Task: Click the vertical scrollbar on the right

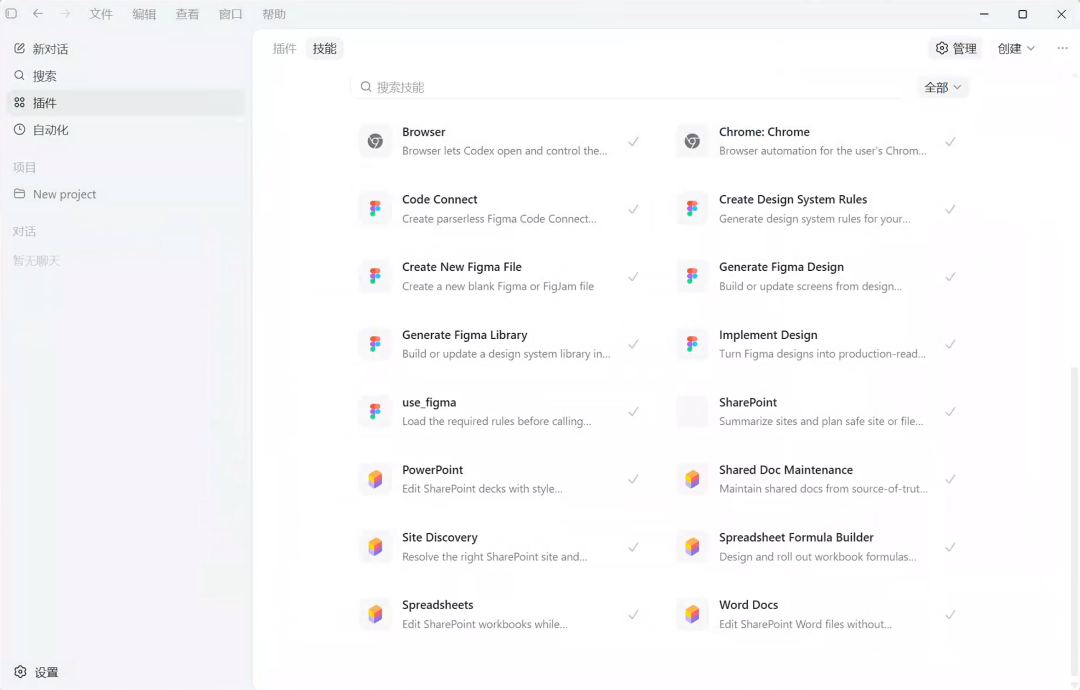Action: click(x=1074, y=523)
